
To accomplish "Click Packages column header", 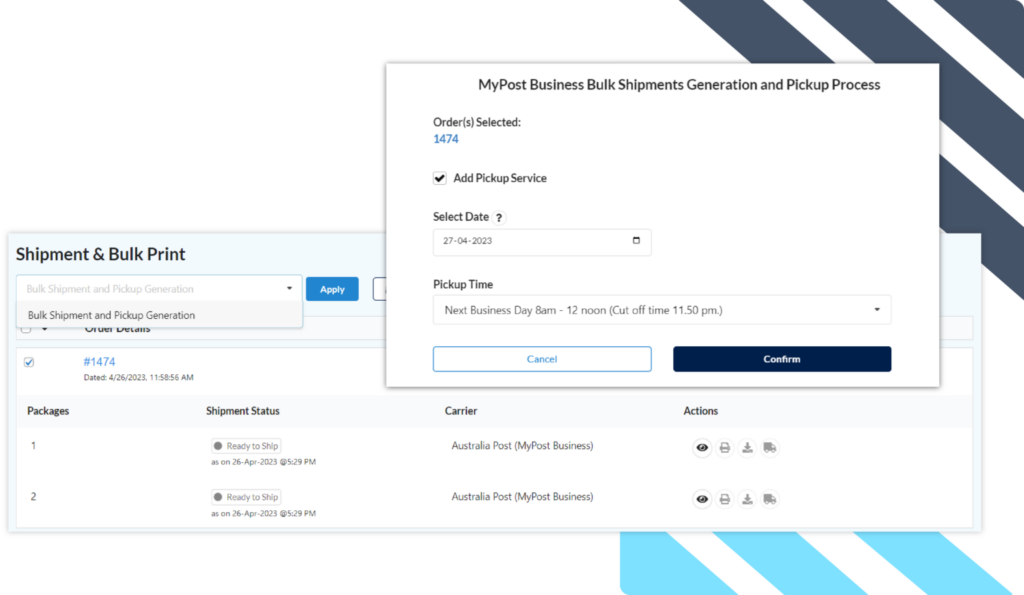I will [x=48, y=411].
